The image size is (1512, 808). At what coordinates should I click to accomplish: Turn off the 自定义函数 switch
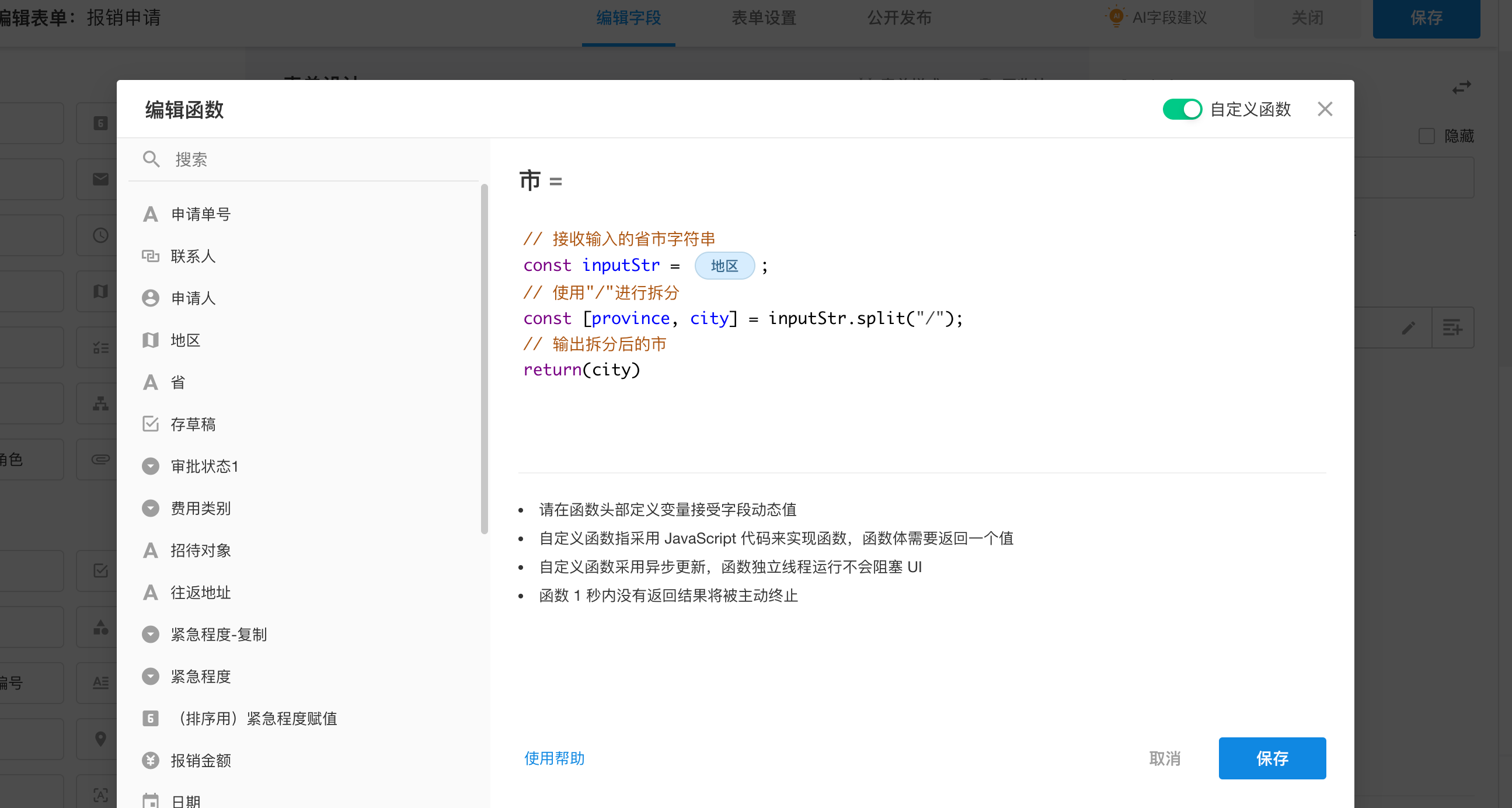coord(1182,109)
